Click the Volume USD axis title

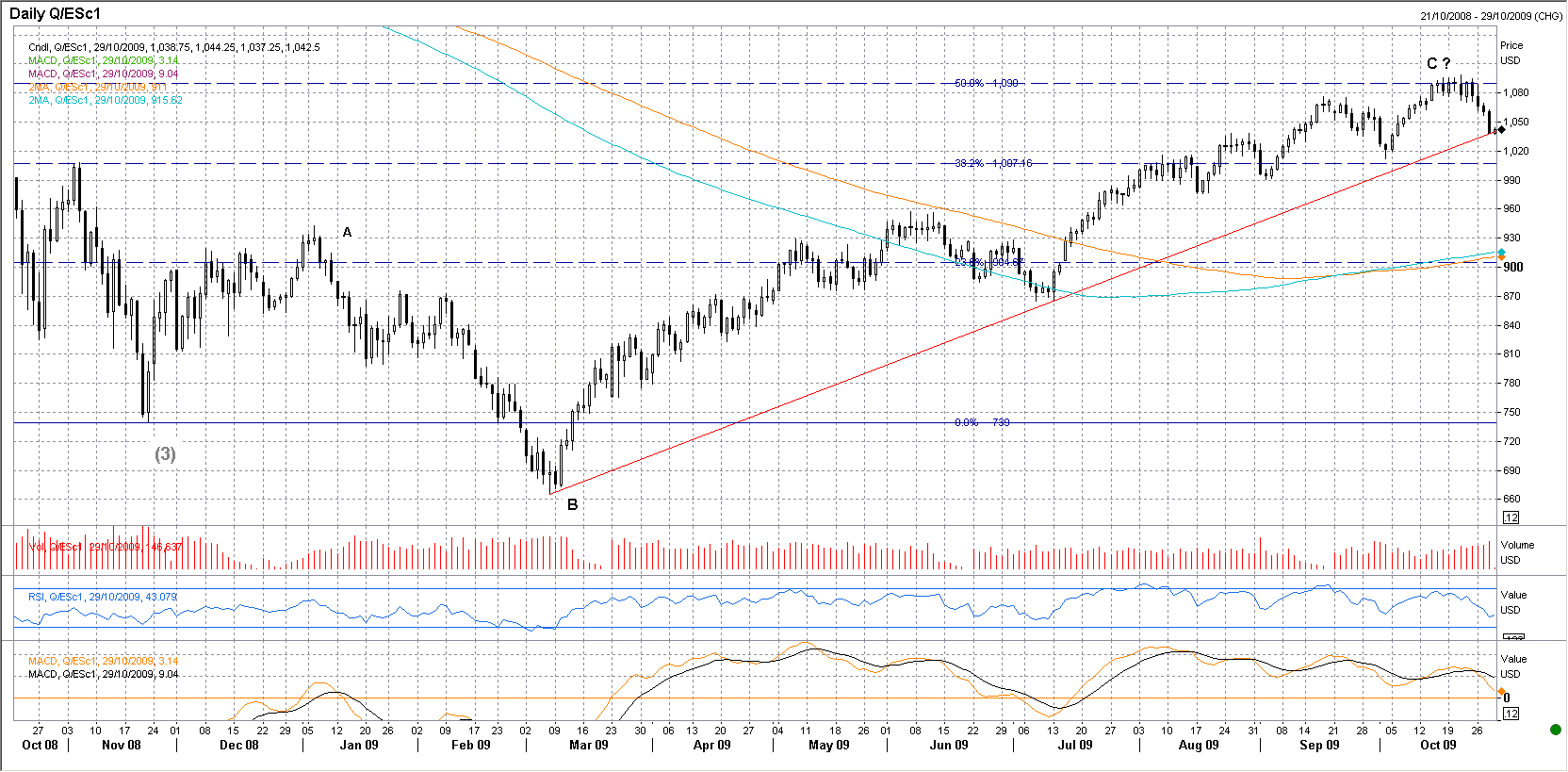point(1517,552)
